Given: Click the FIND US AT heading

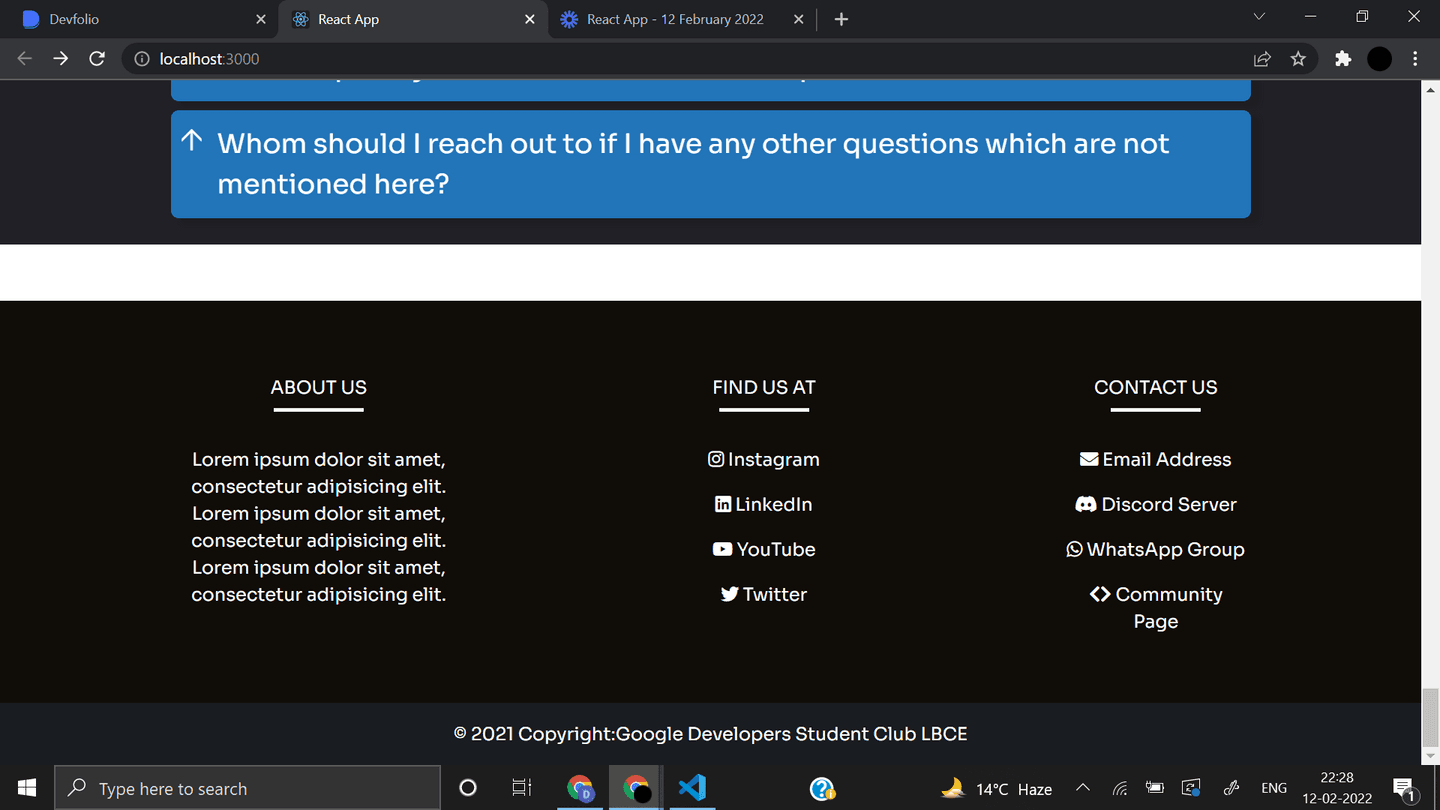Looking at the screenshot, I should [x=764, y=387].
